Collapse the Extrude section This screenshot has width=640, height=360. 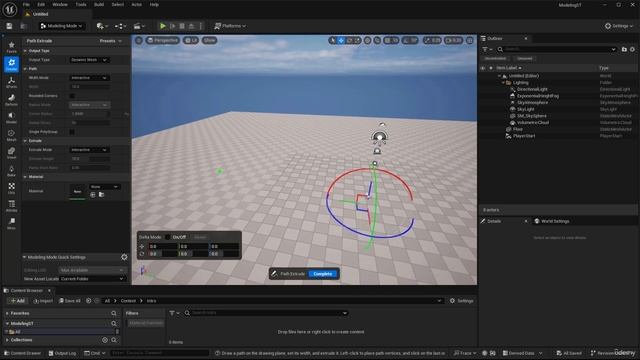pyautogui.click(x=25, y=141)
